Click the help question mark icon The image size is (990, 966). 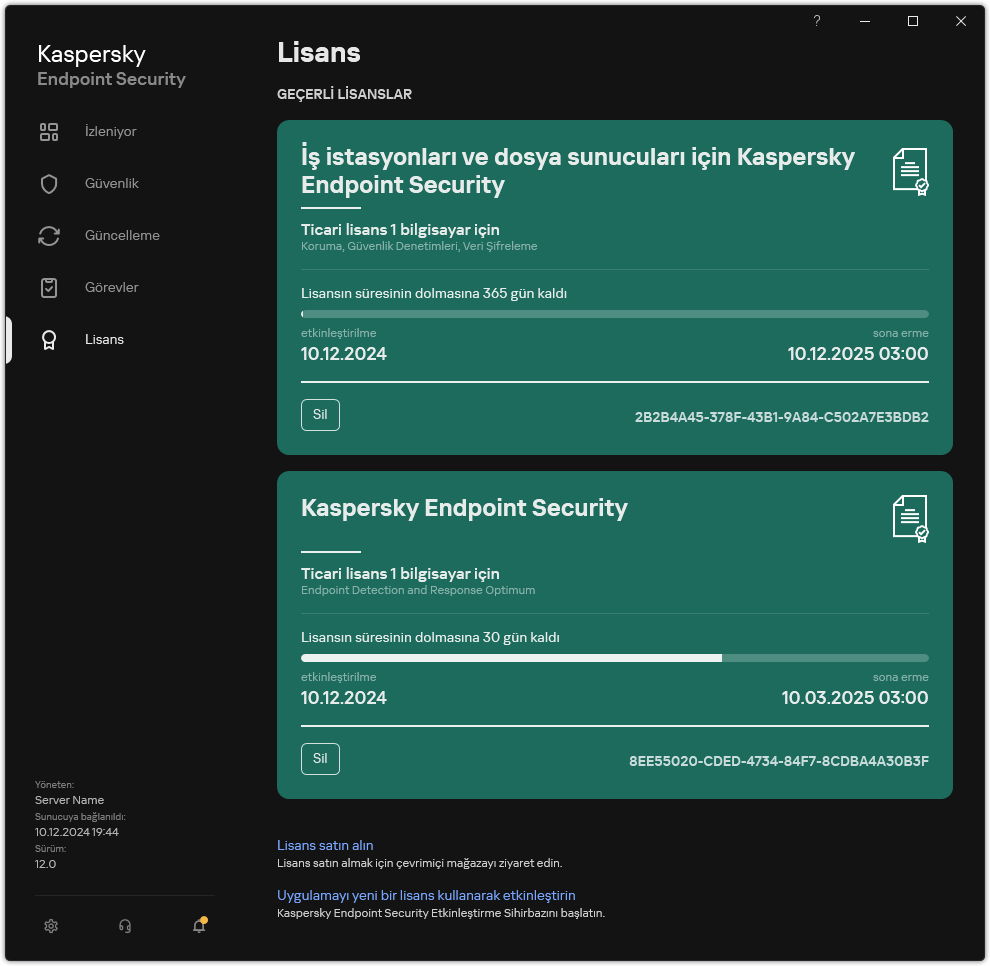click(817, 21)
